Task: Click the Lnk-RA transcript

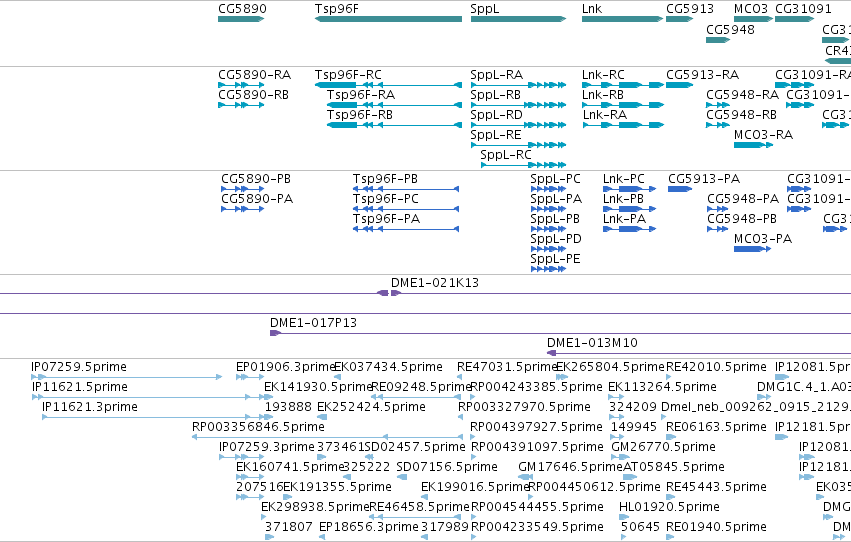Action: coord(623,125)
